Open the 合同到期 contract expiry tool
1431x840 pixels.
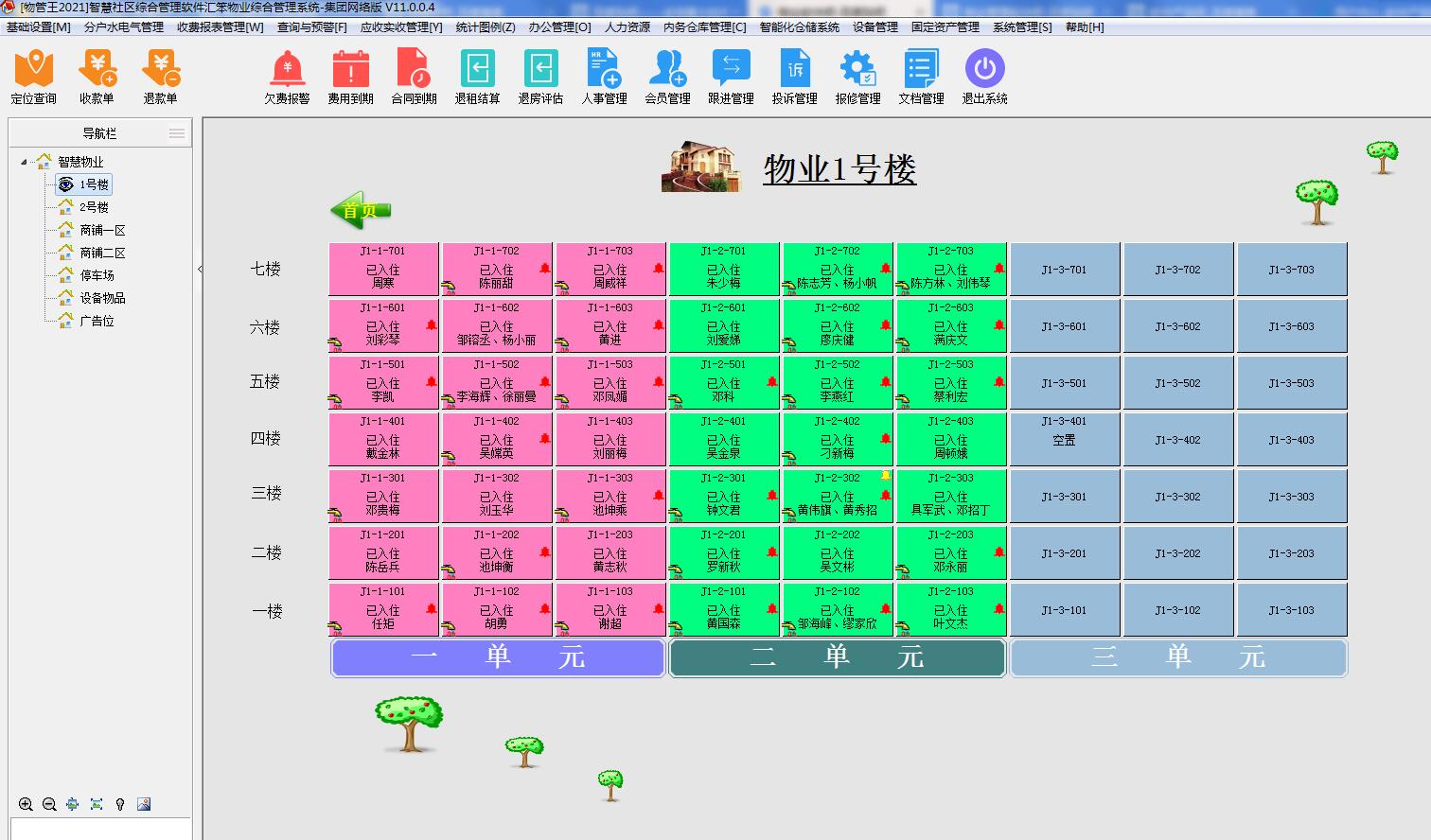(414, 77)
